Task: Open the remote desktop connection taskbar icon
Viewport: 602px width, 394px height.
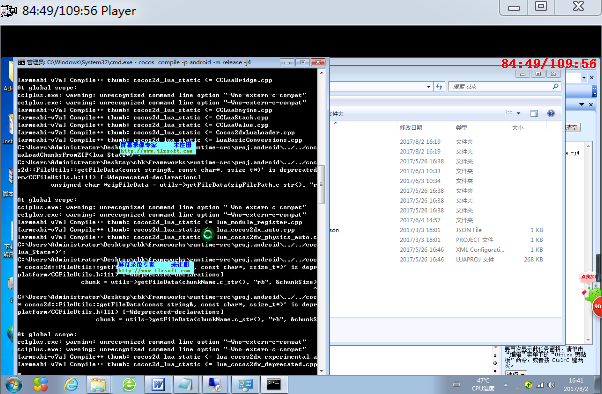Action: tap(215, 384)
